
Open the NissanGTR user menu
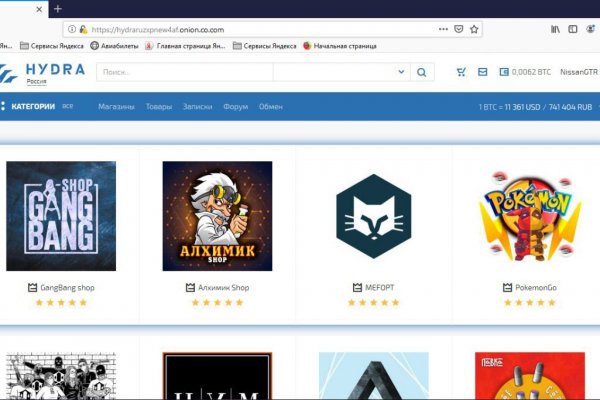tap(579, 72)
